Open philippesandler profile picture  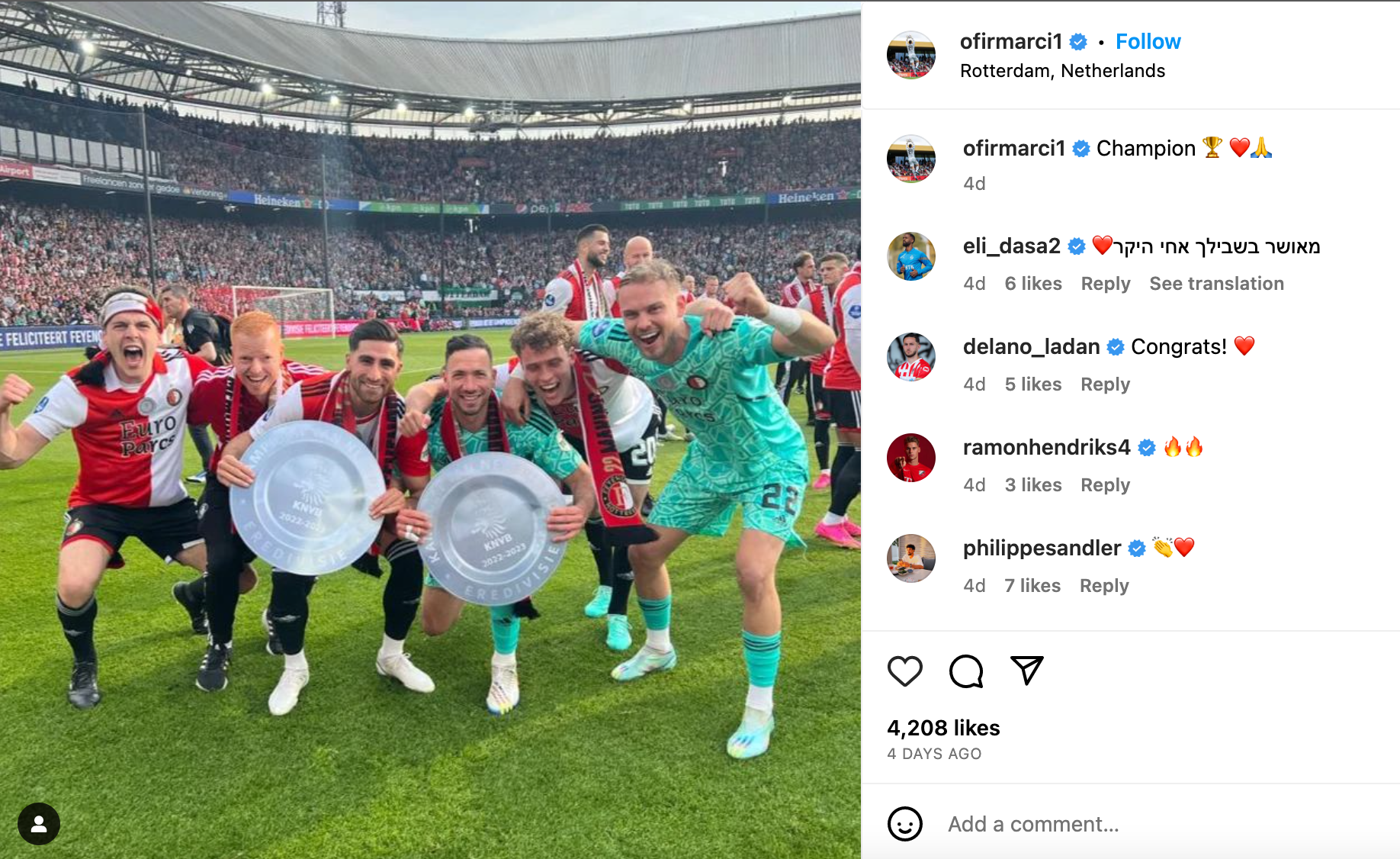[x=911, y=558]
